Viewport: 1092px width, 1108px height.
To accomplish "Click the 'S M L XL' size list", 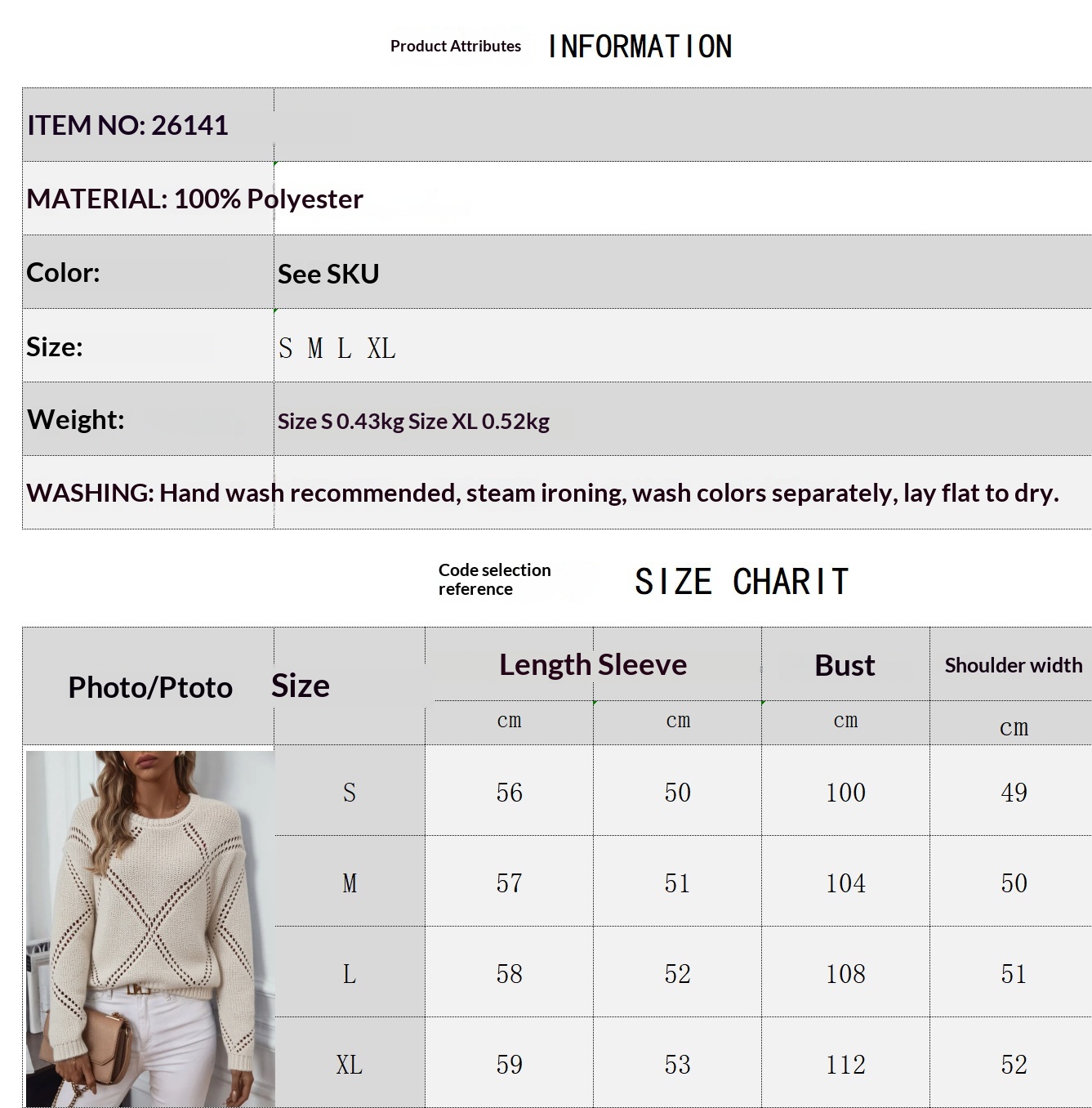I will click(337, 348).
